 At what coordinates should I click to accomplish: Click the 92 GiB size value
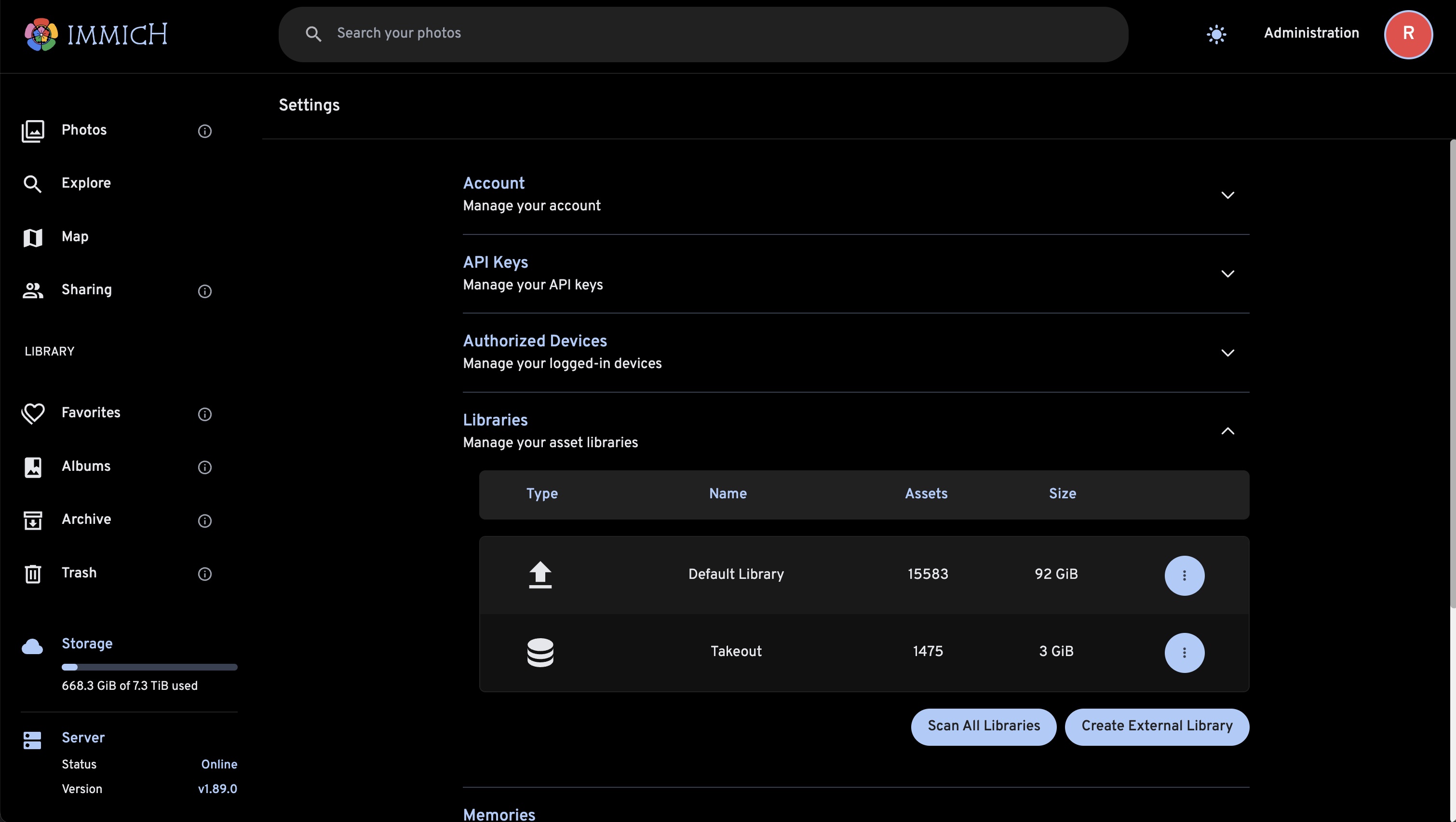coord(1056,574)
